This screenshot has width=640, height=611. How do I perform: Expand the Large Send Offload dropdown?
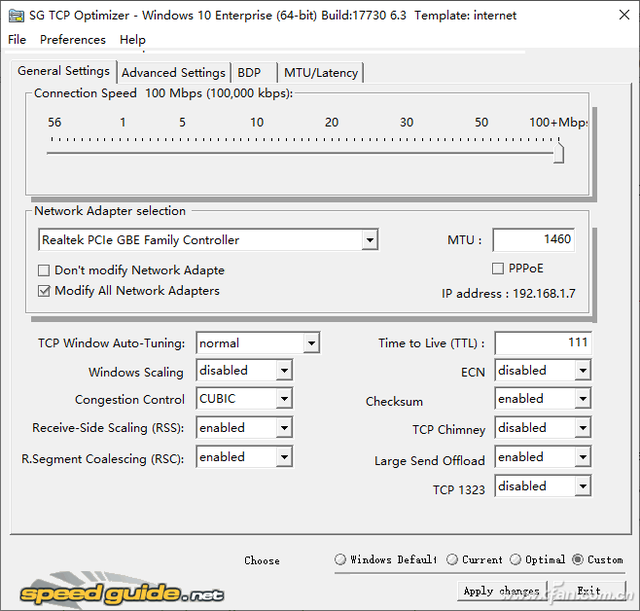tap(583, 457)
